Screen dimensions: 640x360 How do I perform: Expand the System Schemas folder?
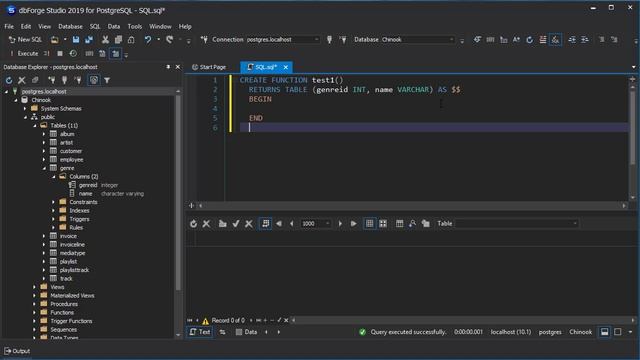coord(25,109)
